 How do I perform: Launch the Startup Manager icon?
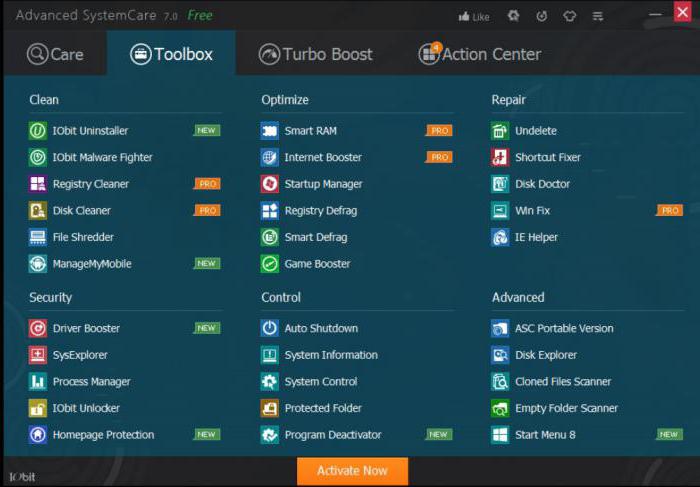tap(270, 184)
